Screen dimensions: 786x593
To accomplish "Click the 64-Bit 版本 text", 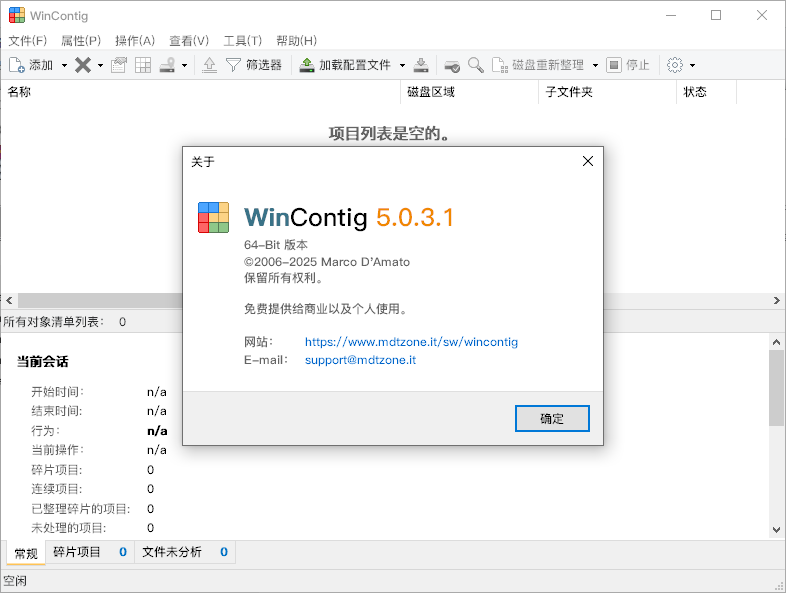I will tap(276, 245).
